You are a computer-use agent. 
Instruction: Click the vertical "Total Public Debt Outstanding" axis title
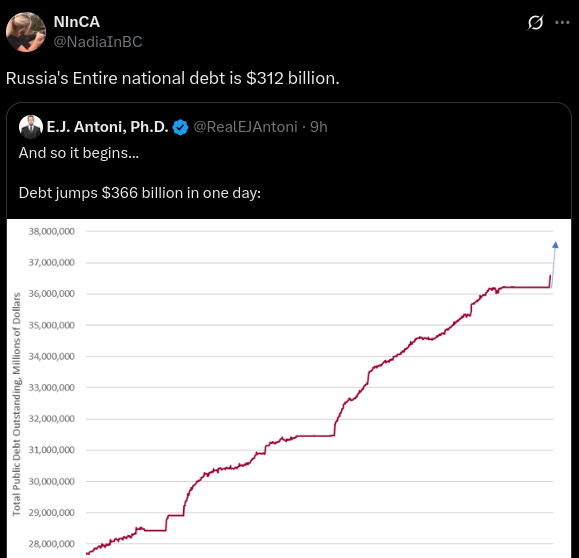[16, 404]
